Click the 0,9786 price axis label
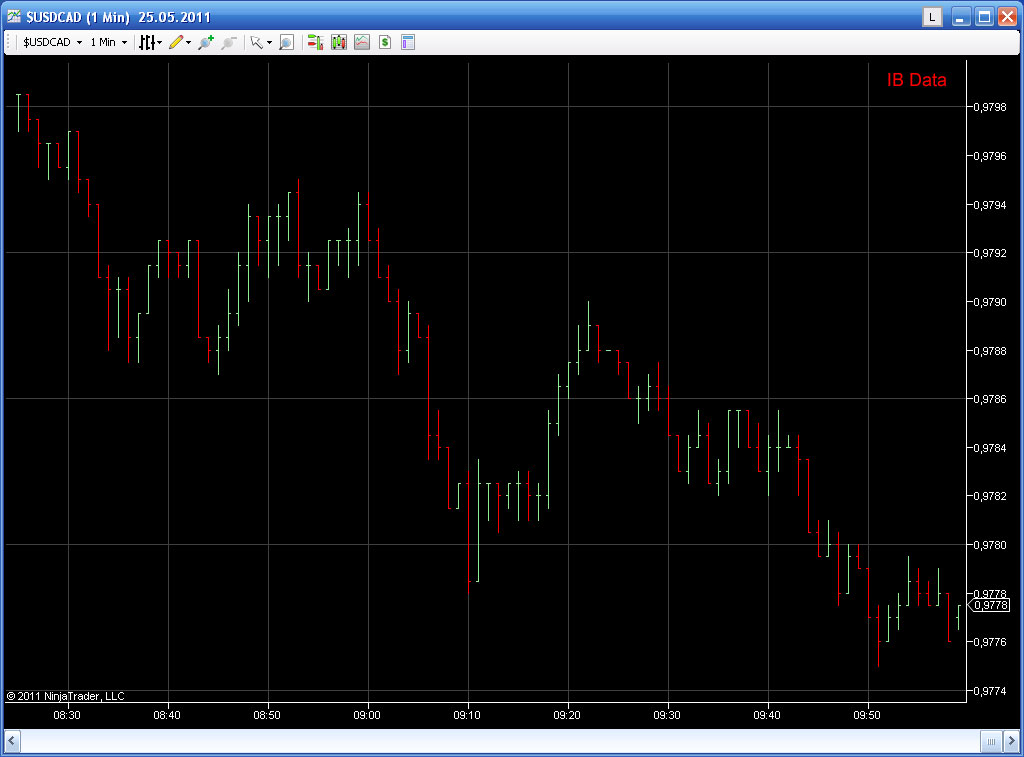The height and width of the screenshot is (757, 1024). coord(989,399)
